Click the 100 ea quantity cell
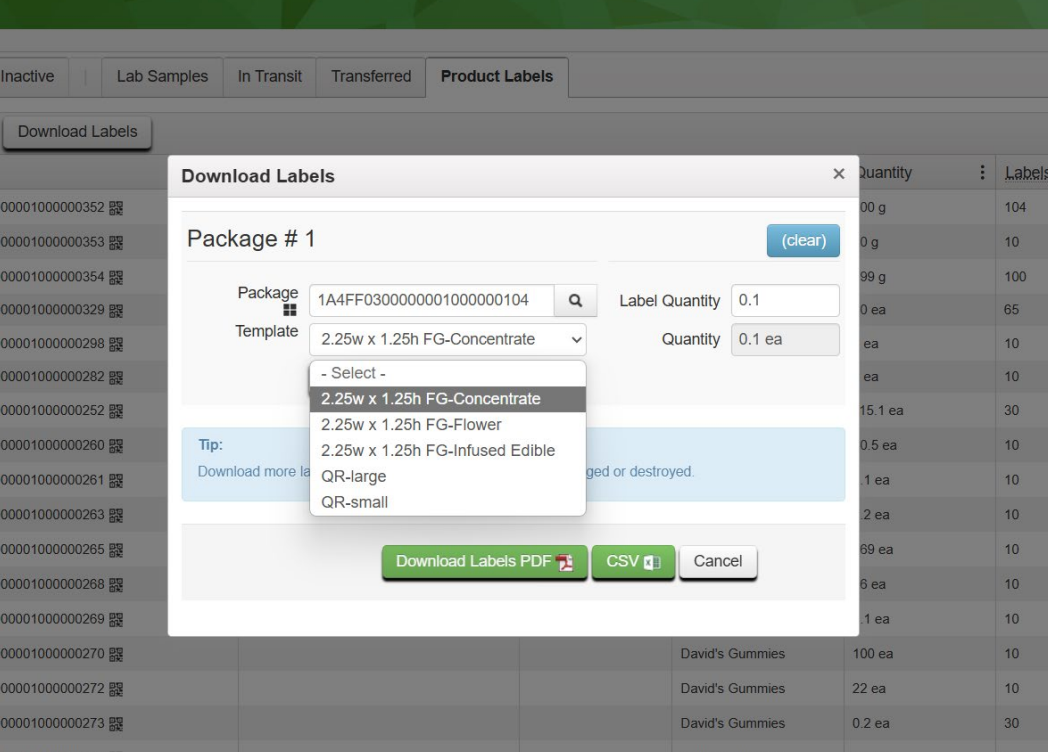Screen dimensions: 1048x752 (873, 654)
